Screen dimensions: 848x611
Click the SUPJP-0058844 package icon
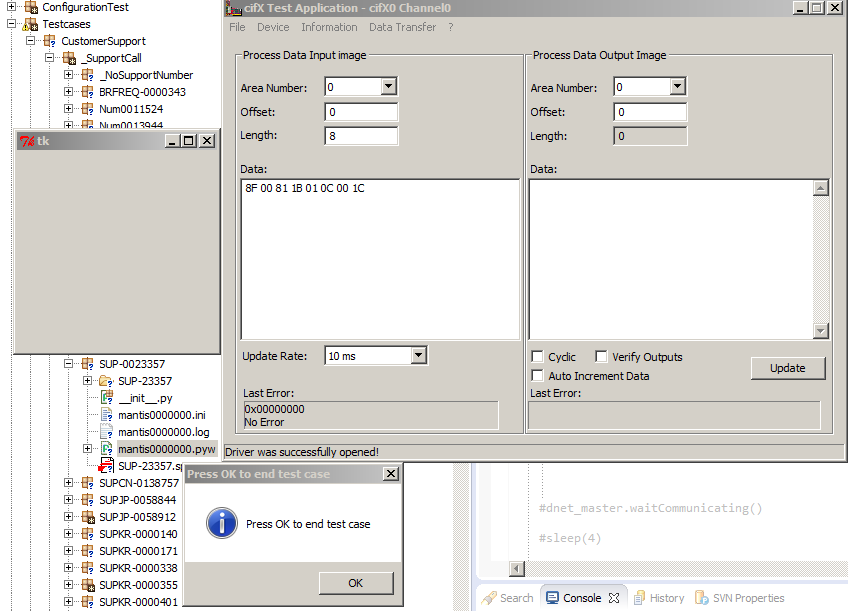pyautogui.click(x=88, y=500)
